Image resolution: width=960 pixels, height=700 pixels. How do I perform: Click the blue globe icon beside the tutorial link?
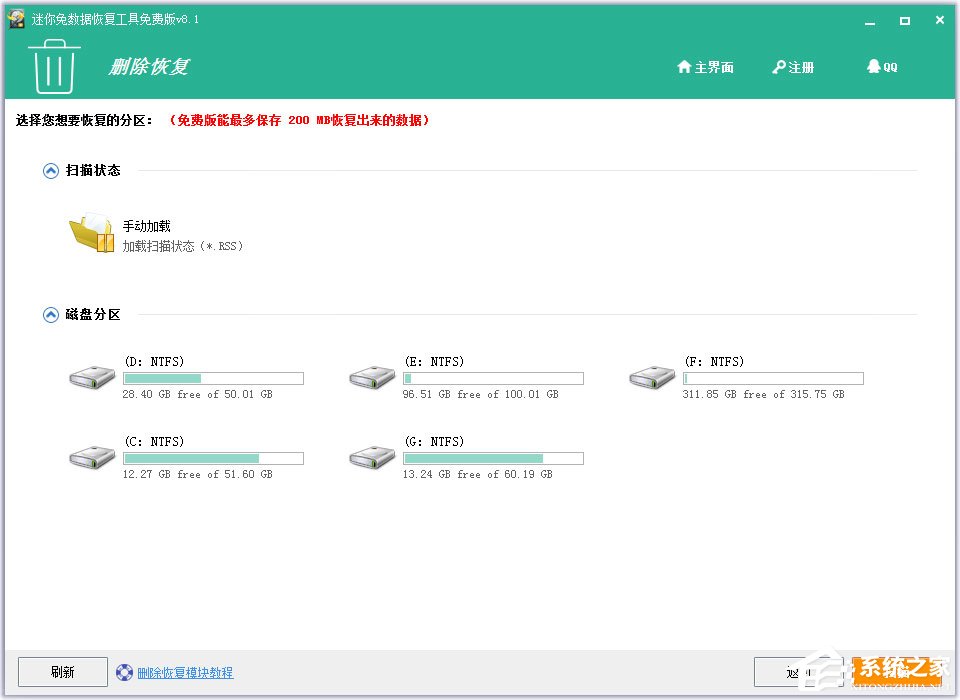(123, 671)
